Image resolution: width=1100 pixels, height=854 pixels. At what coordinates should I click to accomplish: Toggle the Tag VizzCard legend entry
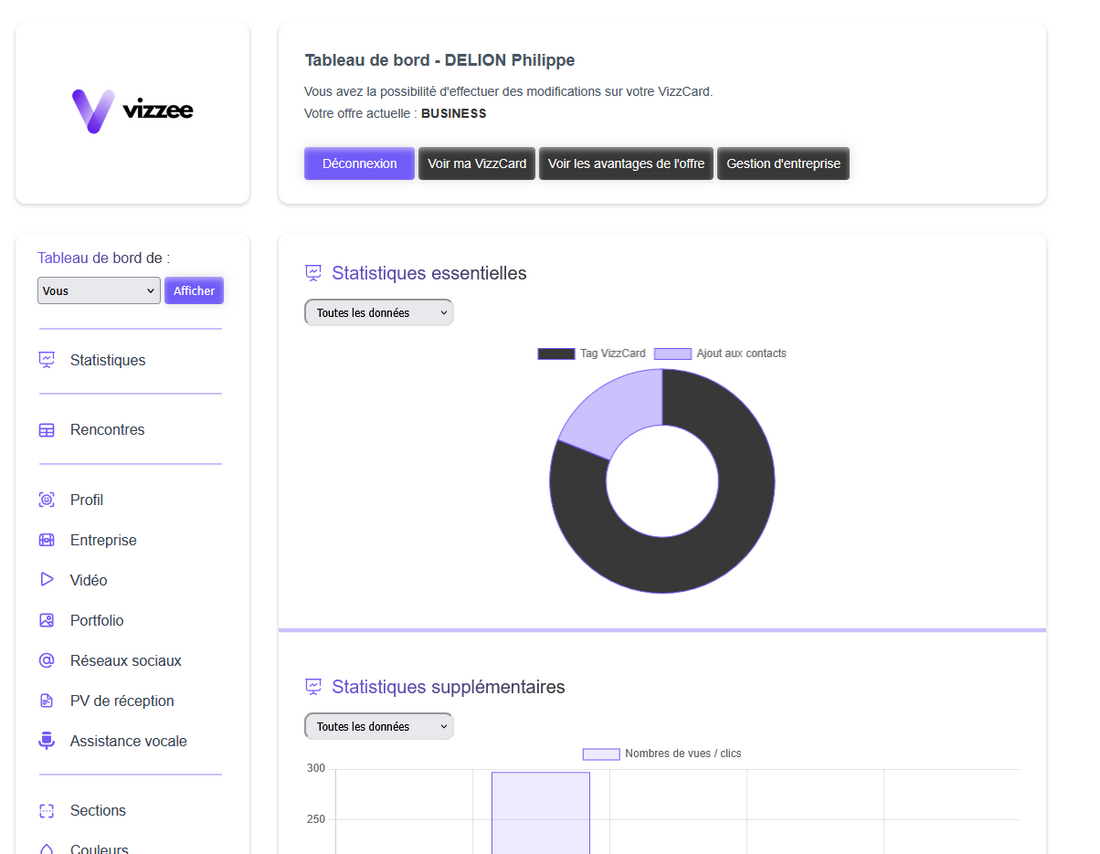coord(592,354)
